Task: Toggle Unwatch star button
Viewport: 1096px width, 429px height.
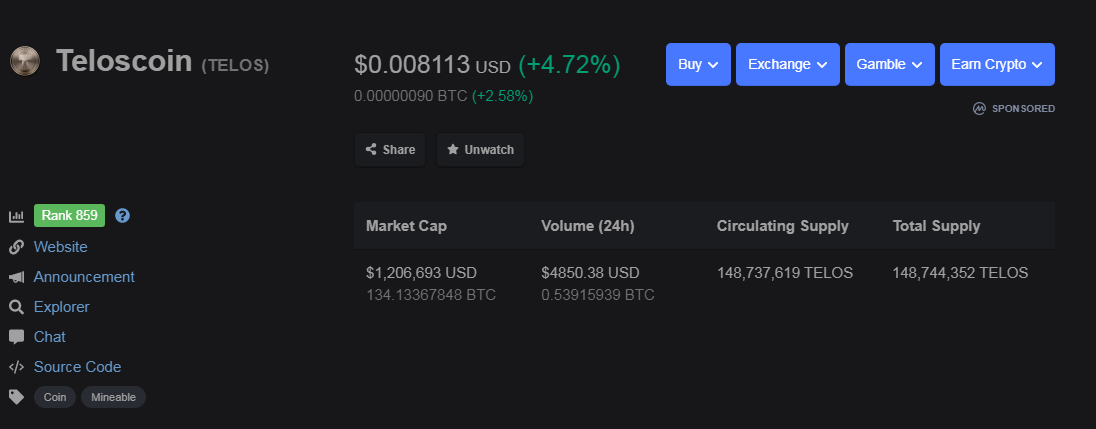Action: coord(480,150)
